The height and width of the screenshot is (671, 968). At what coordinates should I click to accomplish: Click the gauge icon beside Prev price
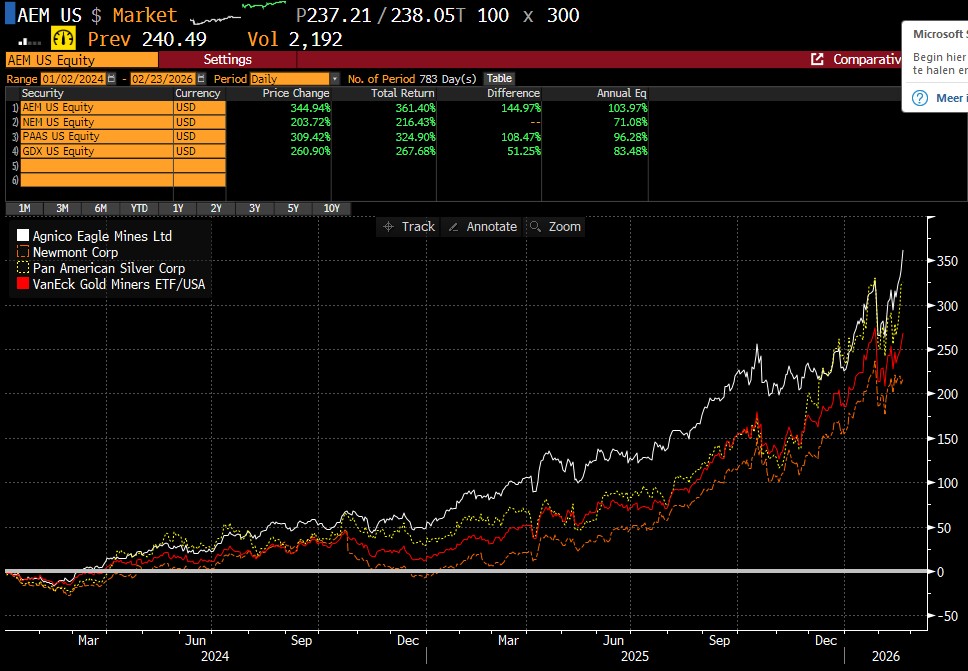click(64, 39)
